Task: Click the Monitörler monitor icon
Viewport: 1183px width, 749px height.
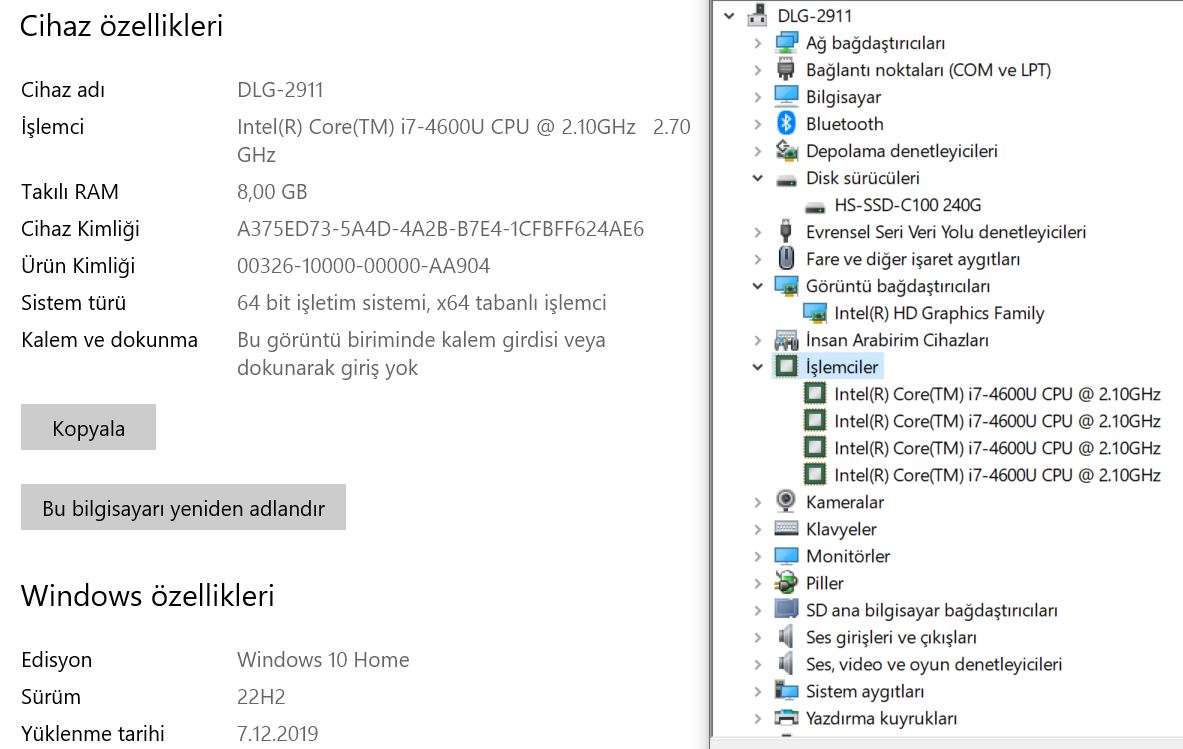Action: point(786,556)
